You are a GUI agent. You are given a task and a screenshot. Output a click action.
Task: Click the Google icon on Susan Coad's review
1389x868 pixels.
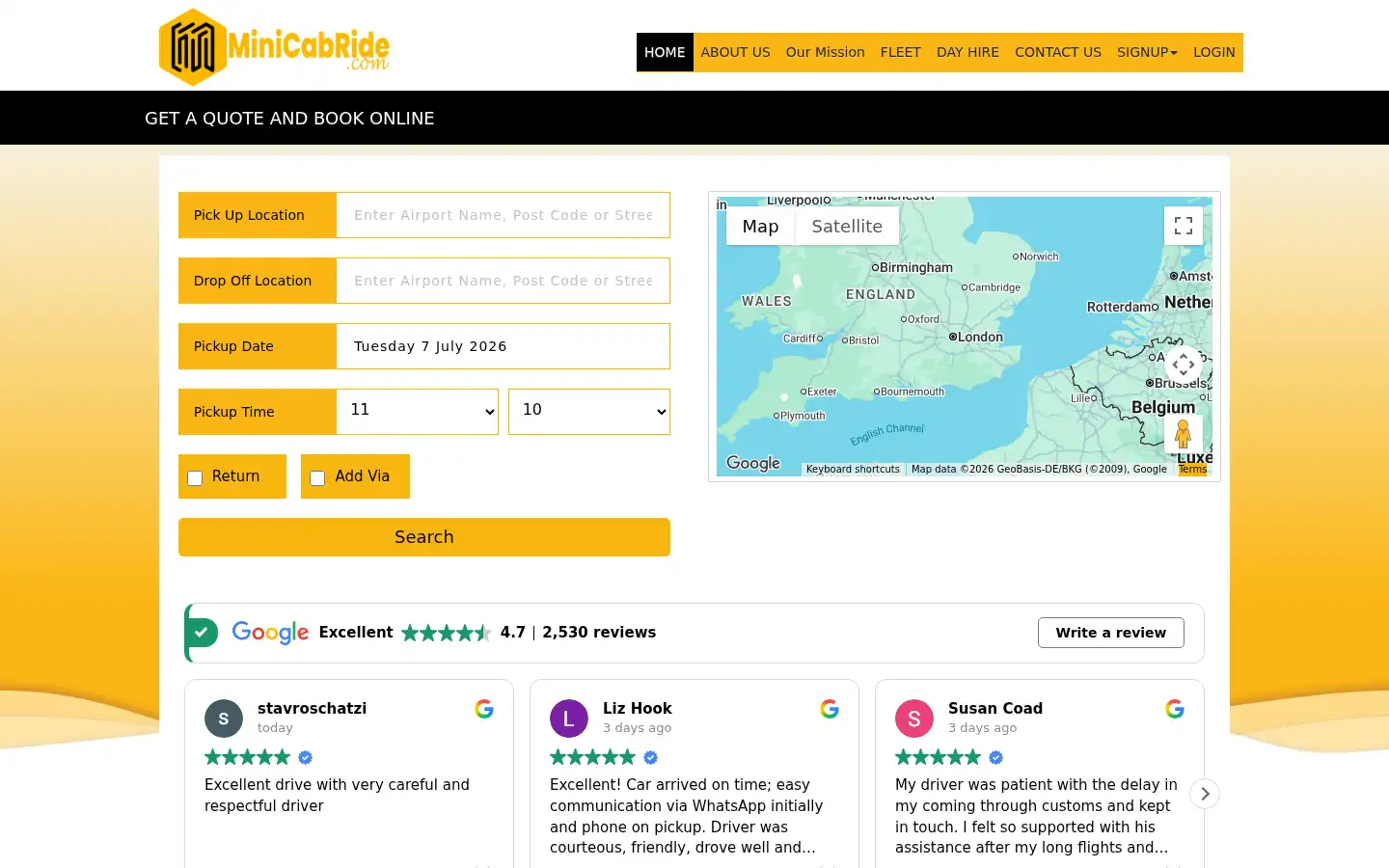1175,709
